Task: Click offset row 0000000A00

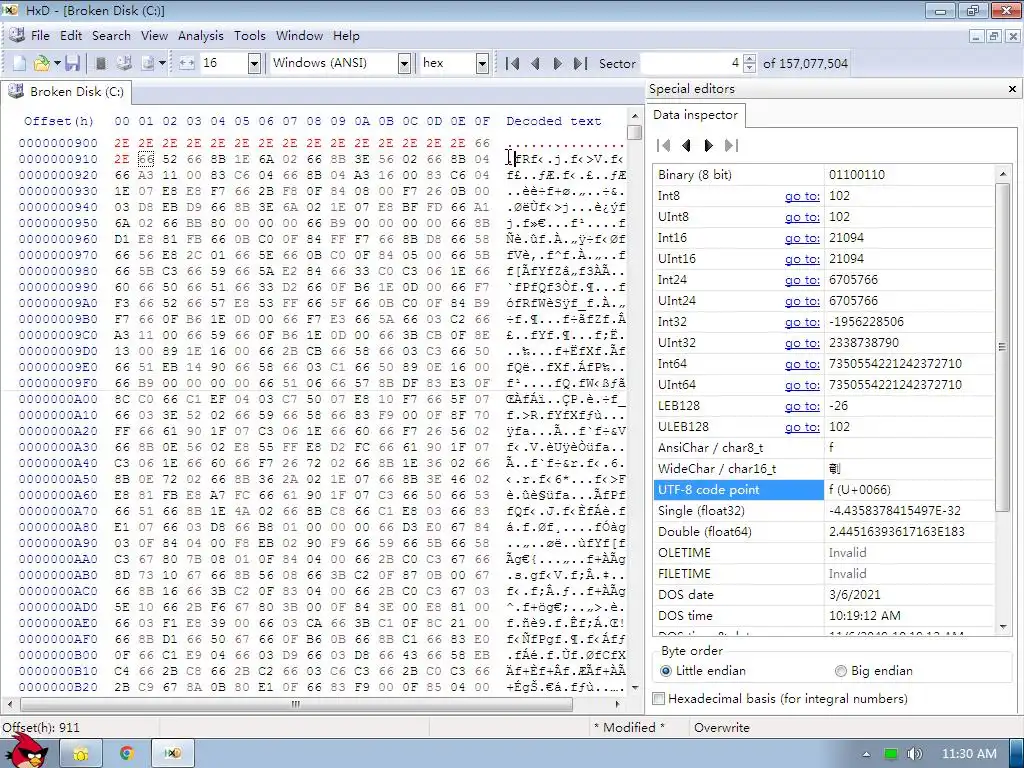Action: point(58,399)
